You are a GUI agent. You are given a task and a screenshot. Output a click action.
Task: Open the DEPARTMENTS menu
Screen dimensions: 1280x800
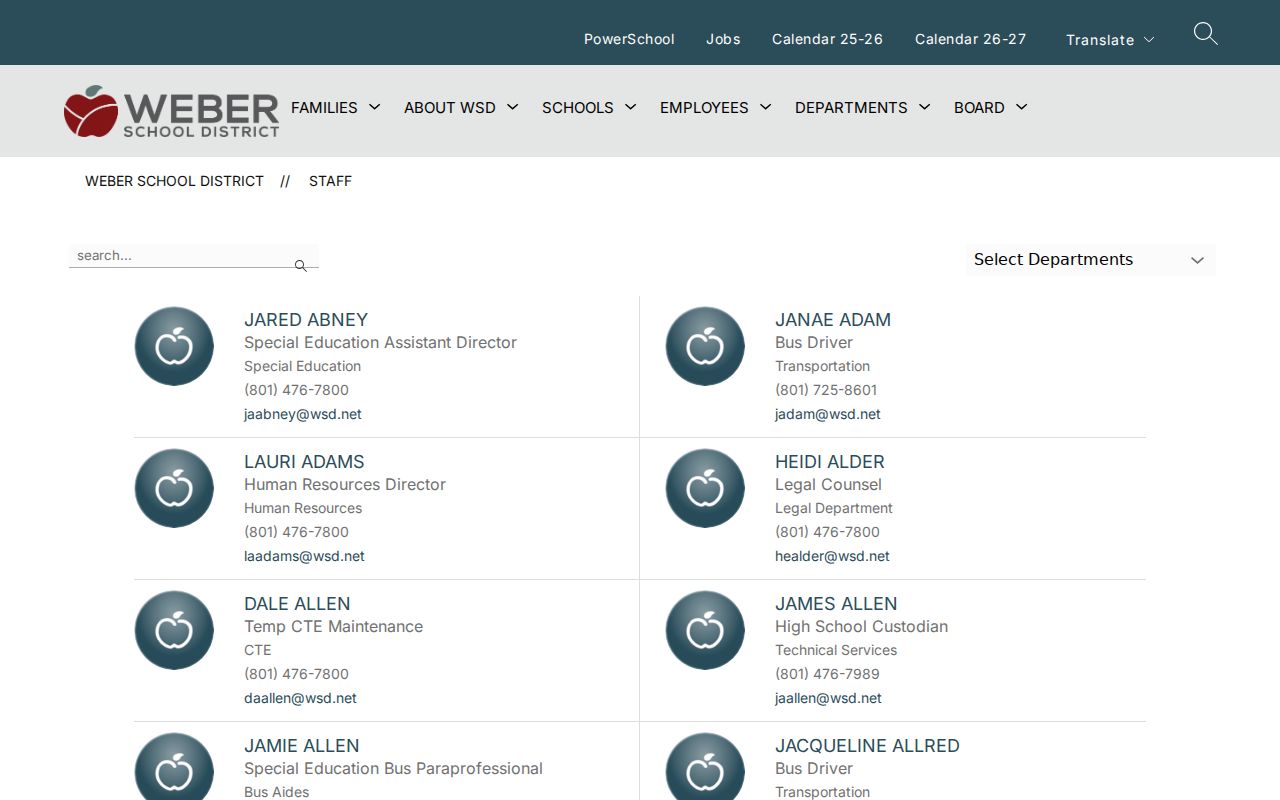tap(851, 108)
